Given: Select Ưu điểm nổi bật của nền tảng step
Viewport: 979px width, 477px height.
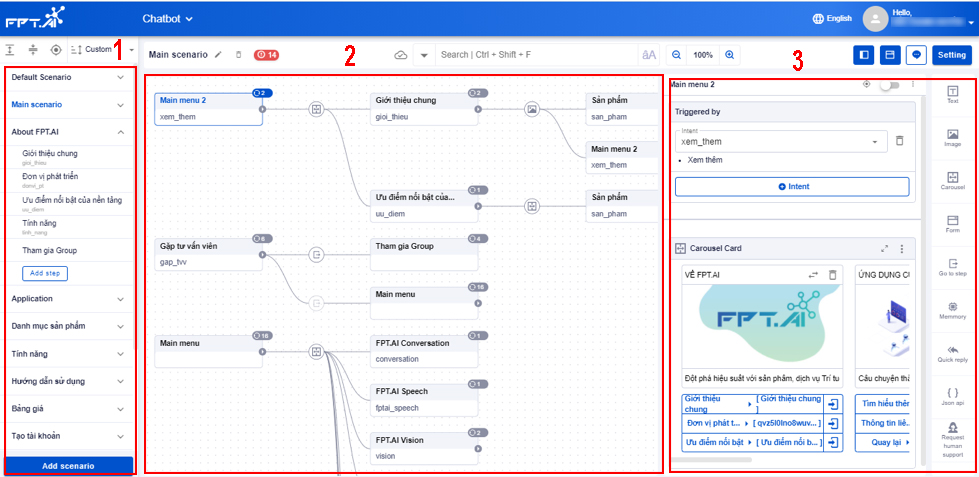Looking at the screenshot, I should pyautogui.click(x=70, y=204).
